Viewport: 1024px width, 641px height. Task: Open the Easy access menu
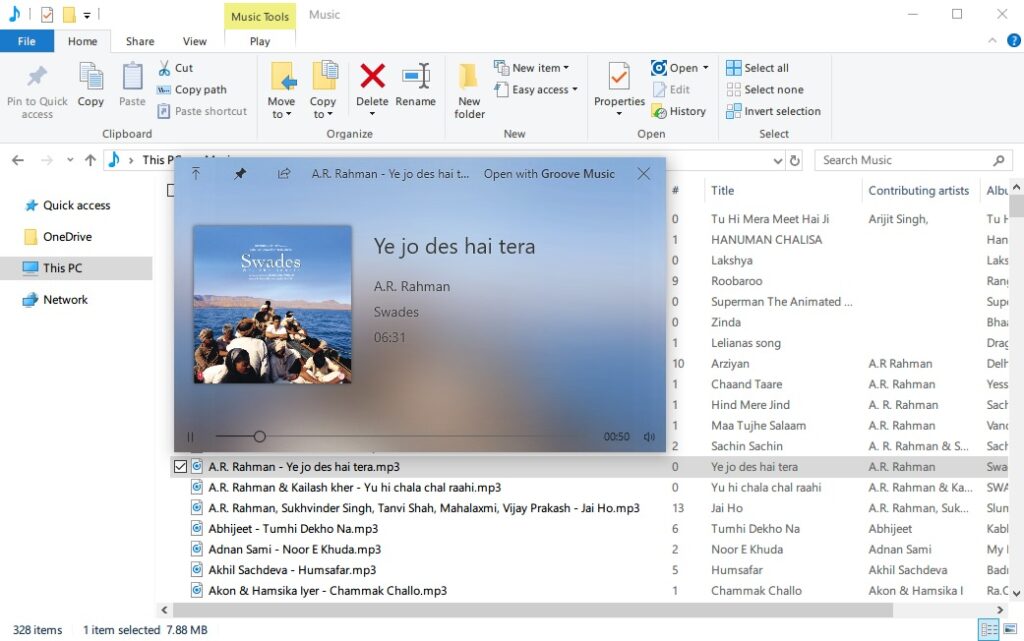[536, 89]
